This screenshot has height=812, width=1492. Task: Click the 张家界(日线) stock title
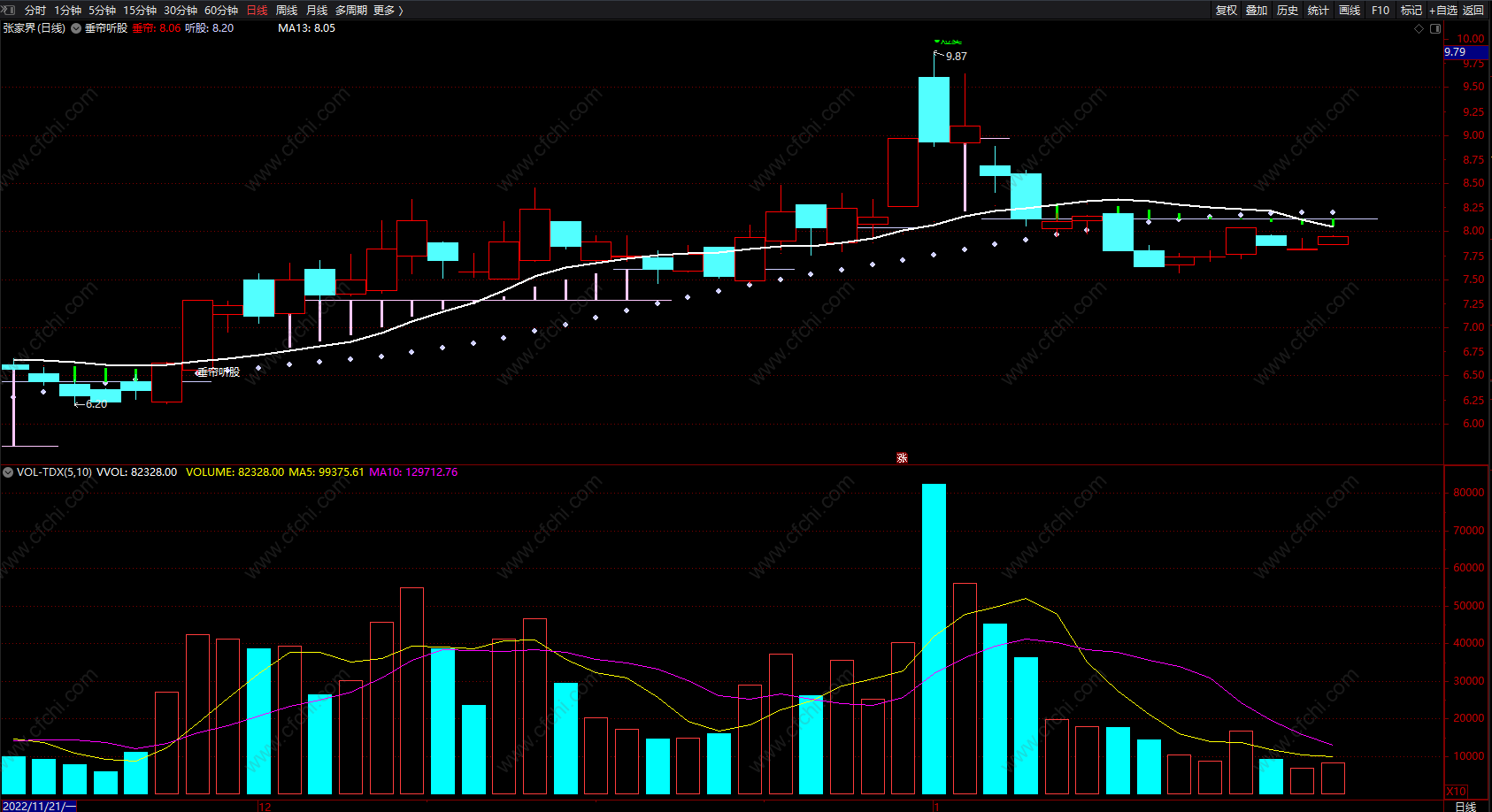pos(34,28)
